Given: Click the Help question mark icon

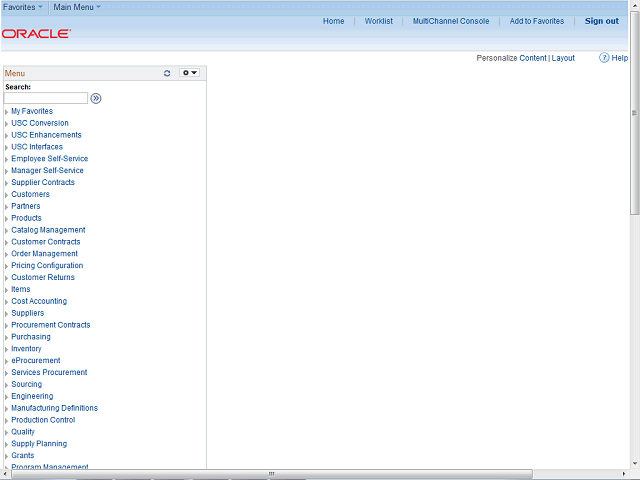Looking at the screenshot, I should (604, 58).
